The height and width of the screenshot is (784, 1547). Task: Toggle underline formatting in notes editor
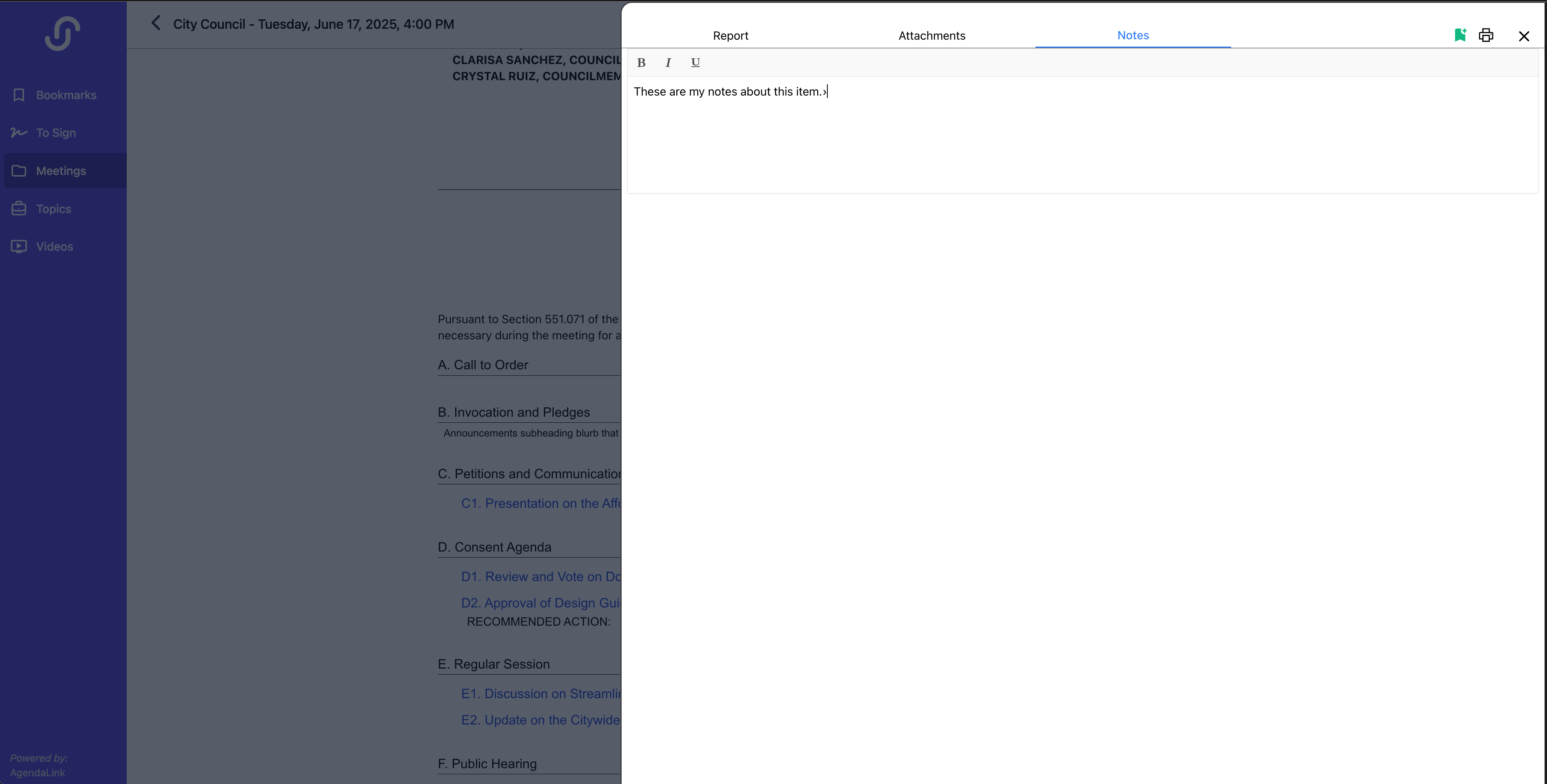point(695,62)
